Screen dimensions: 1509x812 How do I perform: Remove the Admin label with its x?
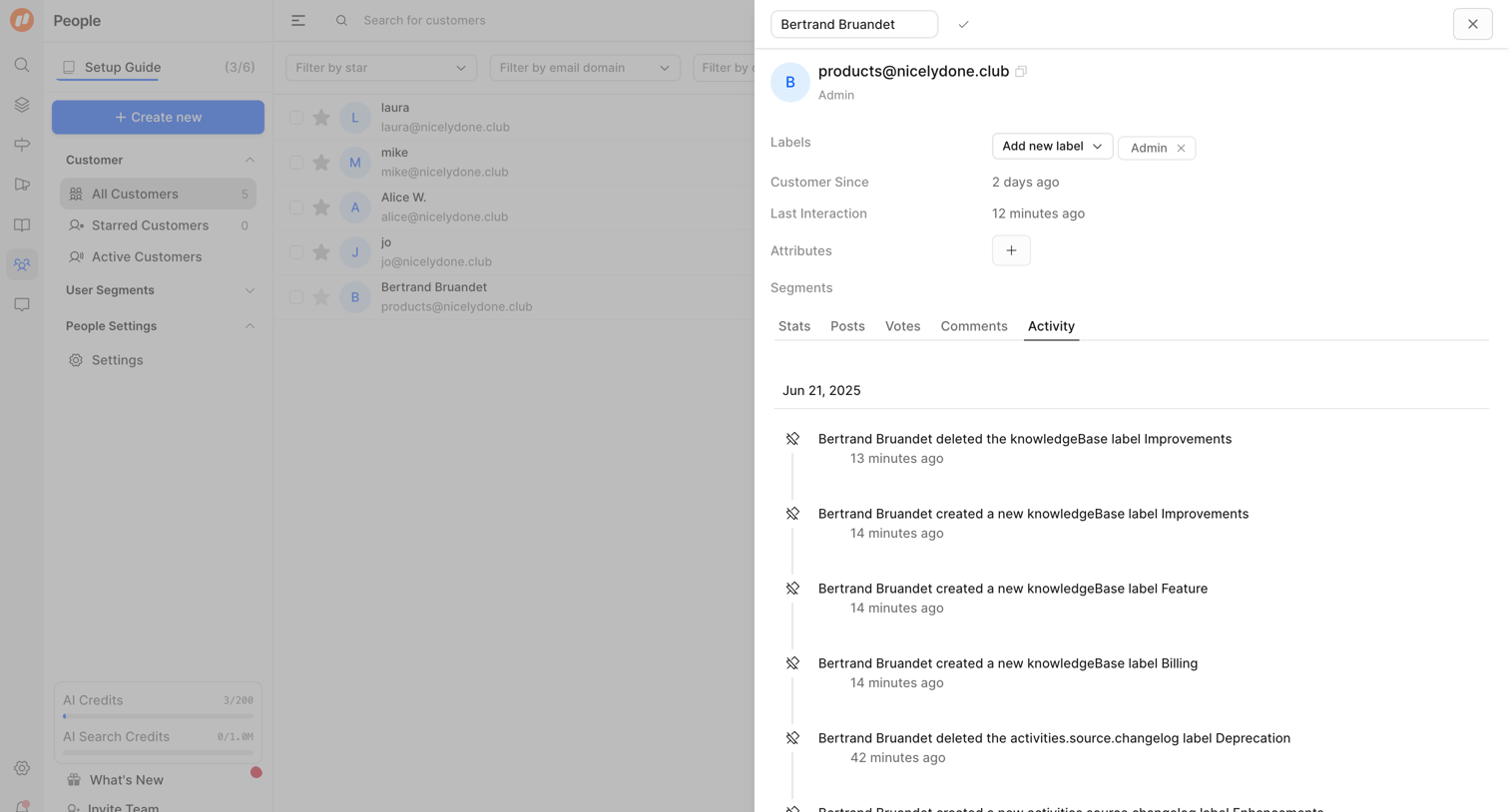pyautogui.click(x=1181, y=148)
